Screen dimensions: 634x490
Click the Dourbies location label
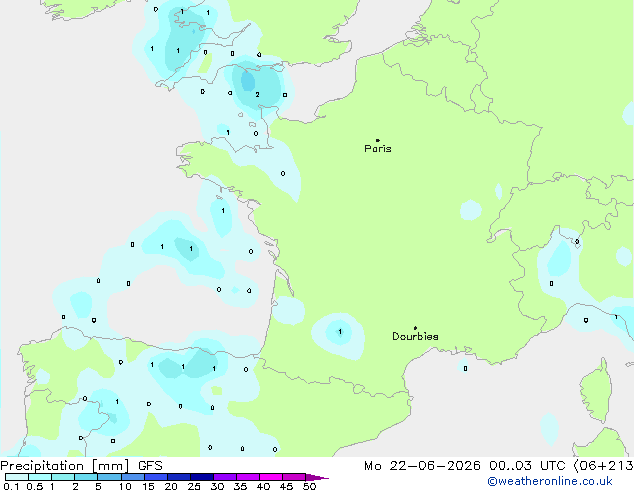[415, 336]
